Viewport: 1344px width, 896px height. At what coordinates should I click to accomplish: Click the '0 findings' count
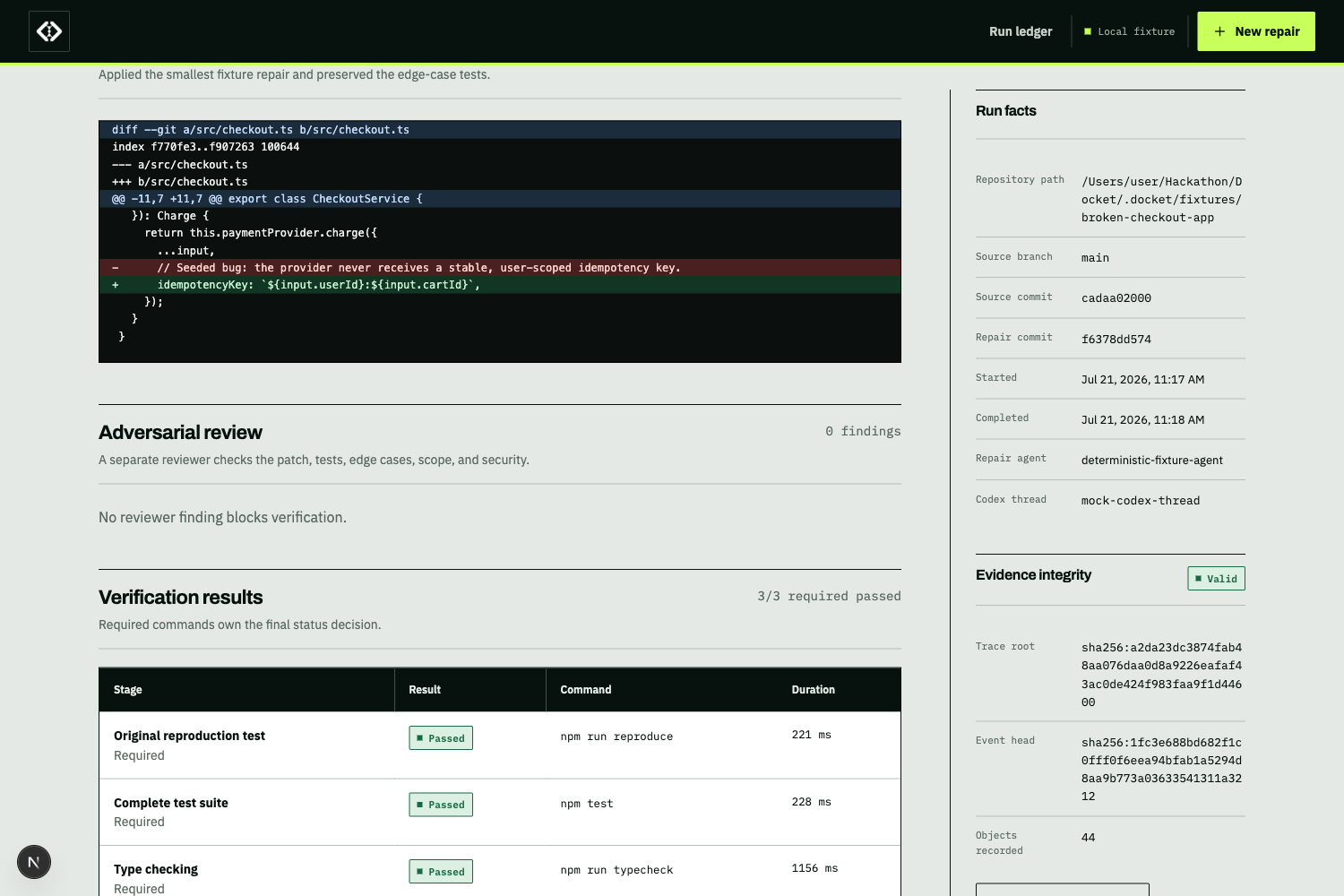[x=863, y=431]
